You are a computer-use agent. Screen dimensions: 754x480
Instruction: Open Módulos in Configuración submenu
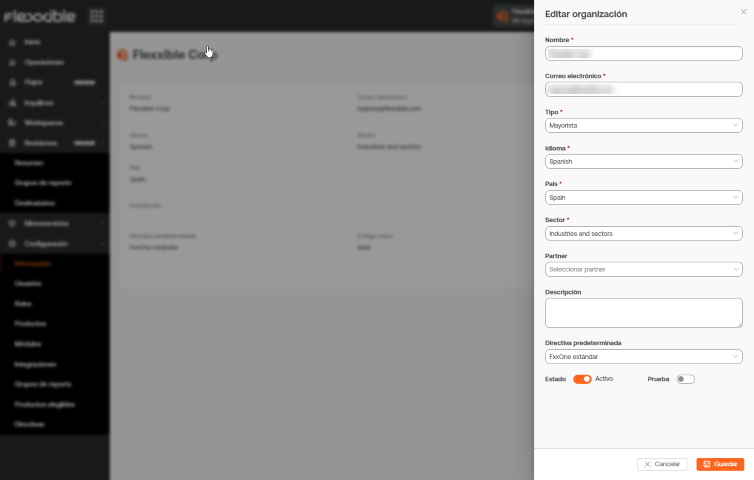(28, 344)
